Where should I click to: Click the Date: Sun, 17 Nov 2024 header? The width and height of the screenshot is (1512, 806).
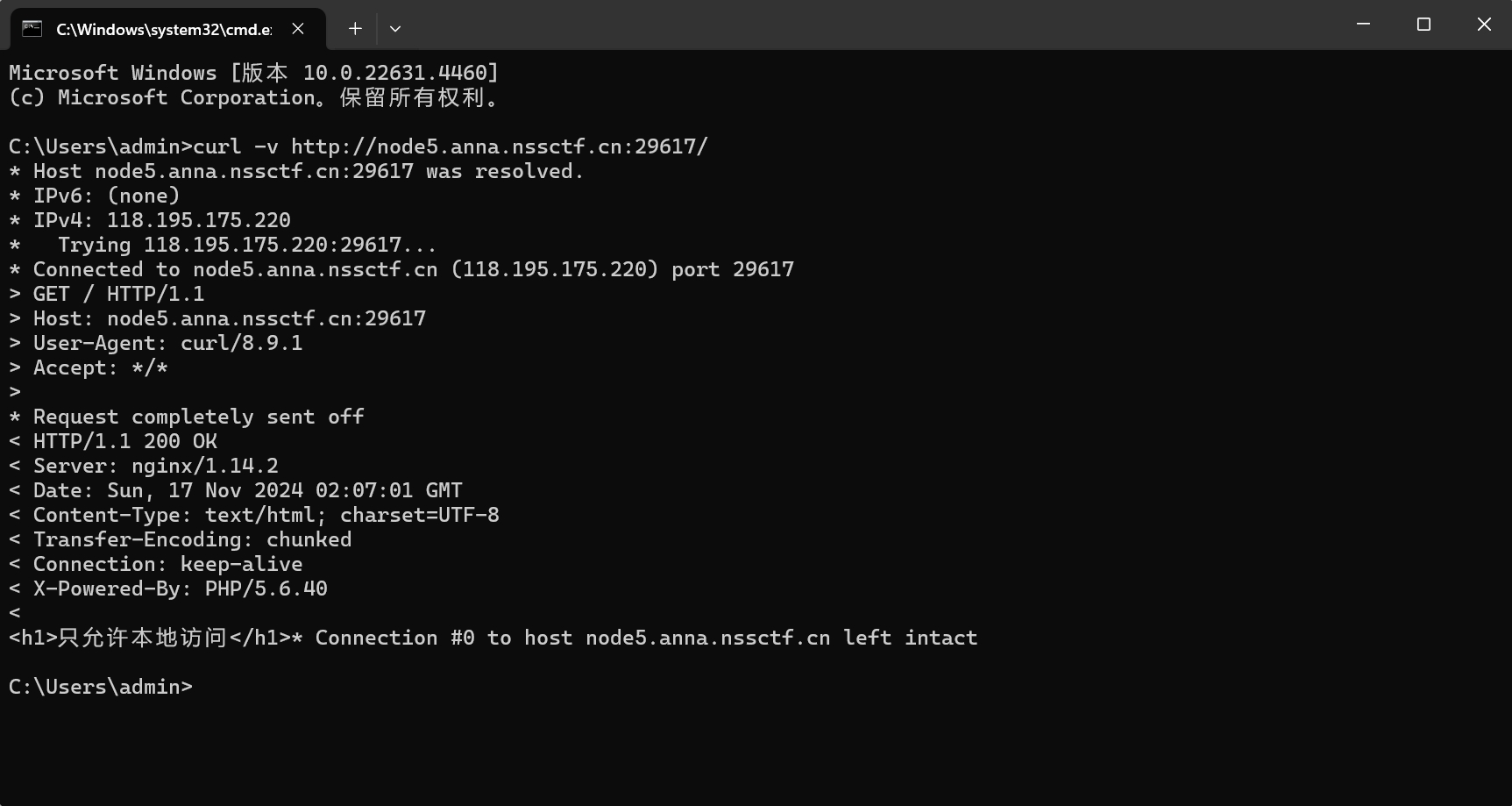236,490
